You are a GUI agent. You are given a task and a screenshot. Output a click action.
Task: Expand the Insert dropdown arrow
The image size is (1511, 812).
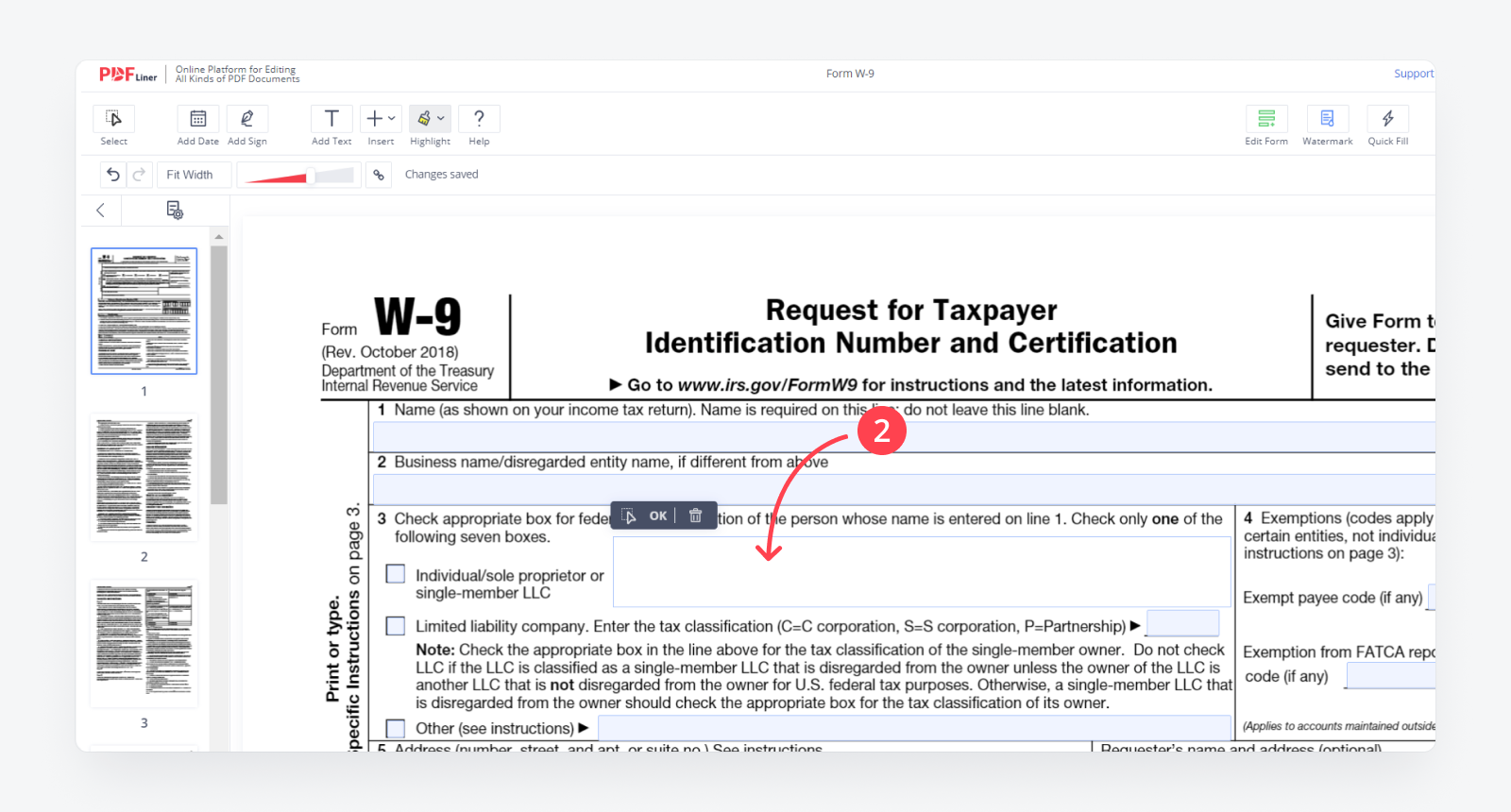[392, 119]
